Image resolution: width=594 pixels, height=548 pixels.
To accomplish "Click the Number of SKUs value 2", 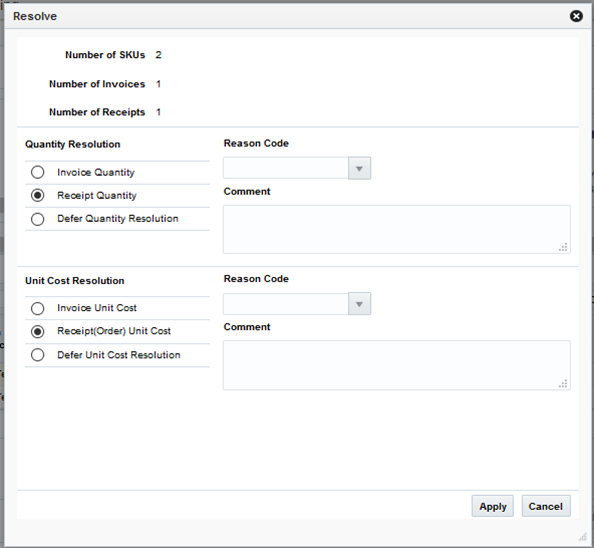I will (158, 55).
